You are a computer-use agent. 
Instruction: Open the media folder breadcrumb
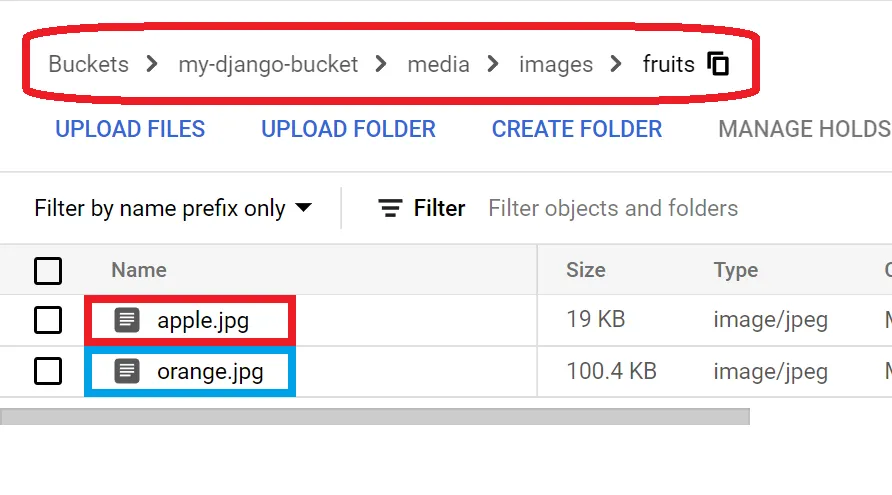tap(438, 65)
